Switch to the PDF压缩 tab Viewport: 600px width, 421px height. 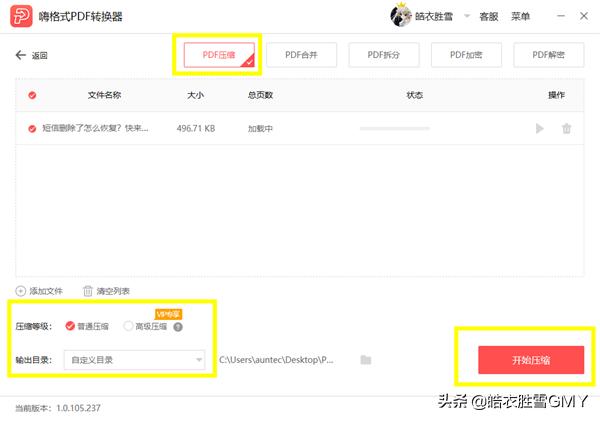pos(219,55)
